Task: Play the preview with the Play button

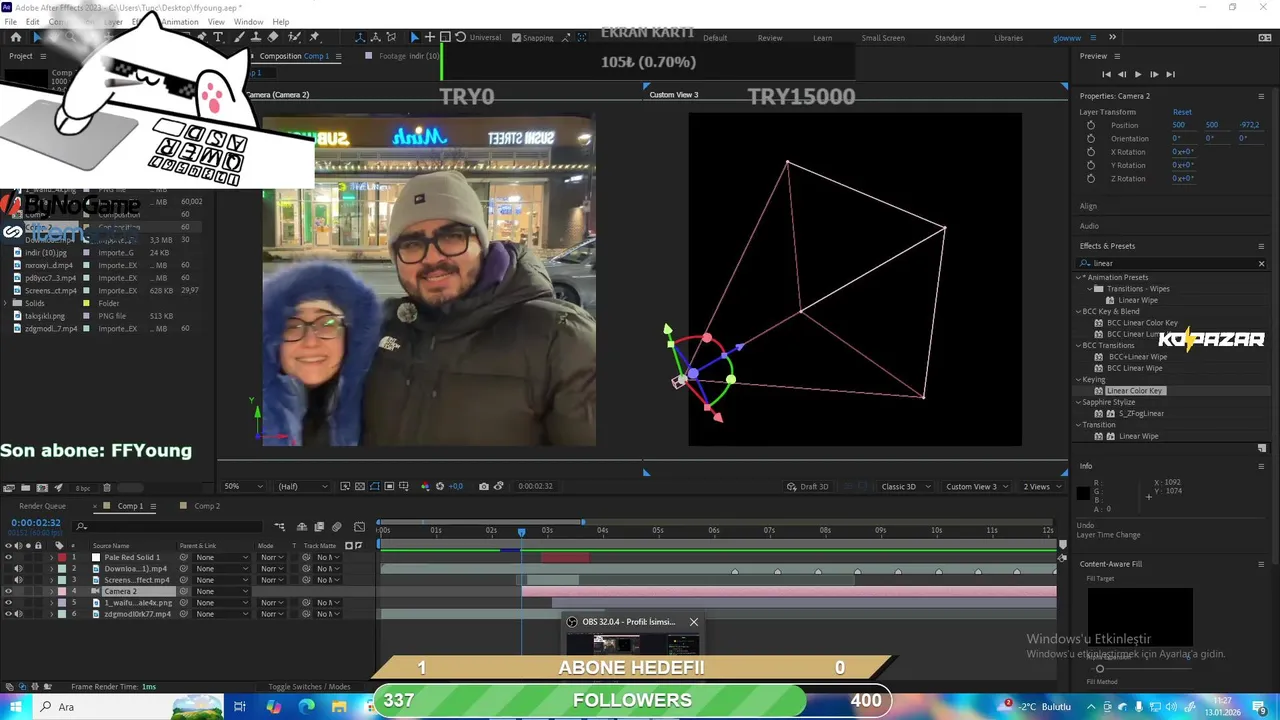Action: [1138, 74]
